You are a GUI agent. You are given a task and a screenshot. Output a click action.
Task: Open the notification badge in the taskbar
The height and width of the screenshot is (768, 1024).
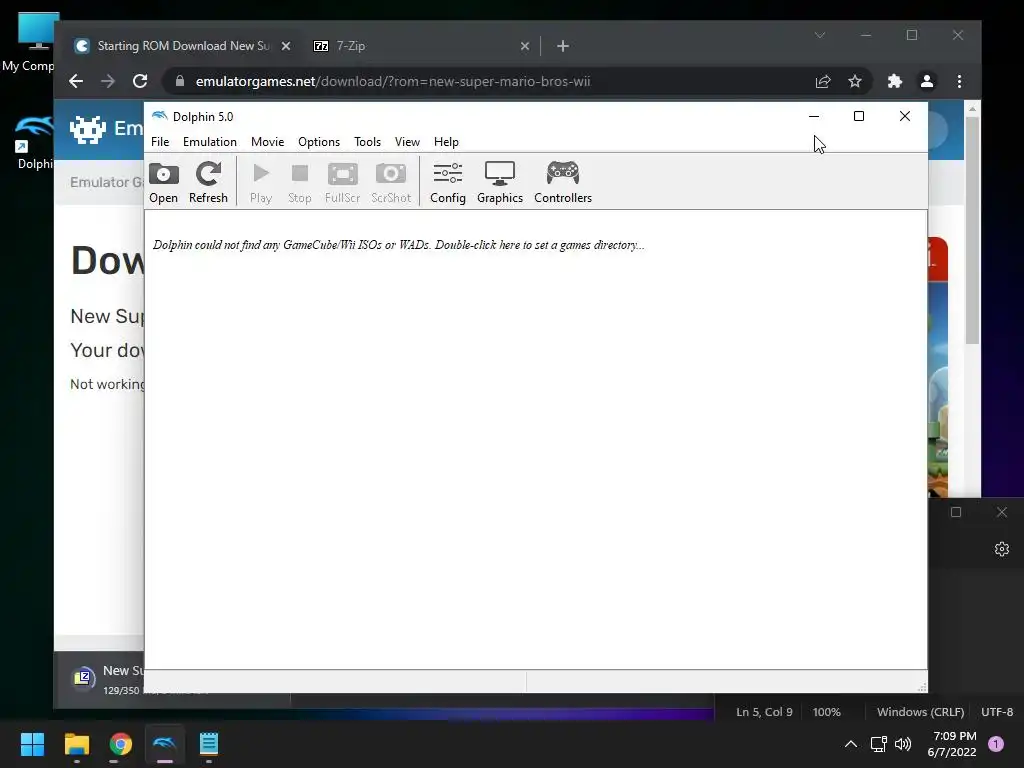996,743
